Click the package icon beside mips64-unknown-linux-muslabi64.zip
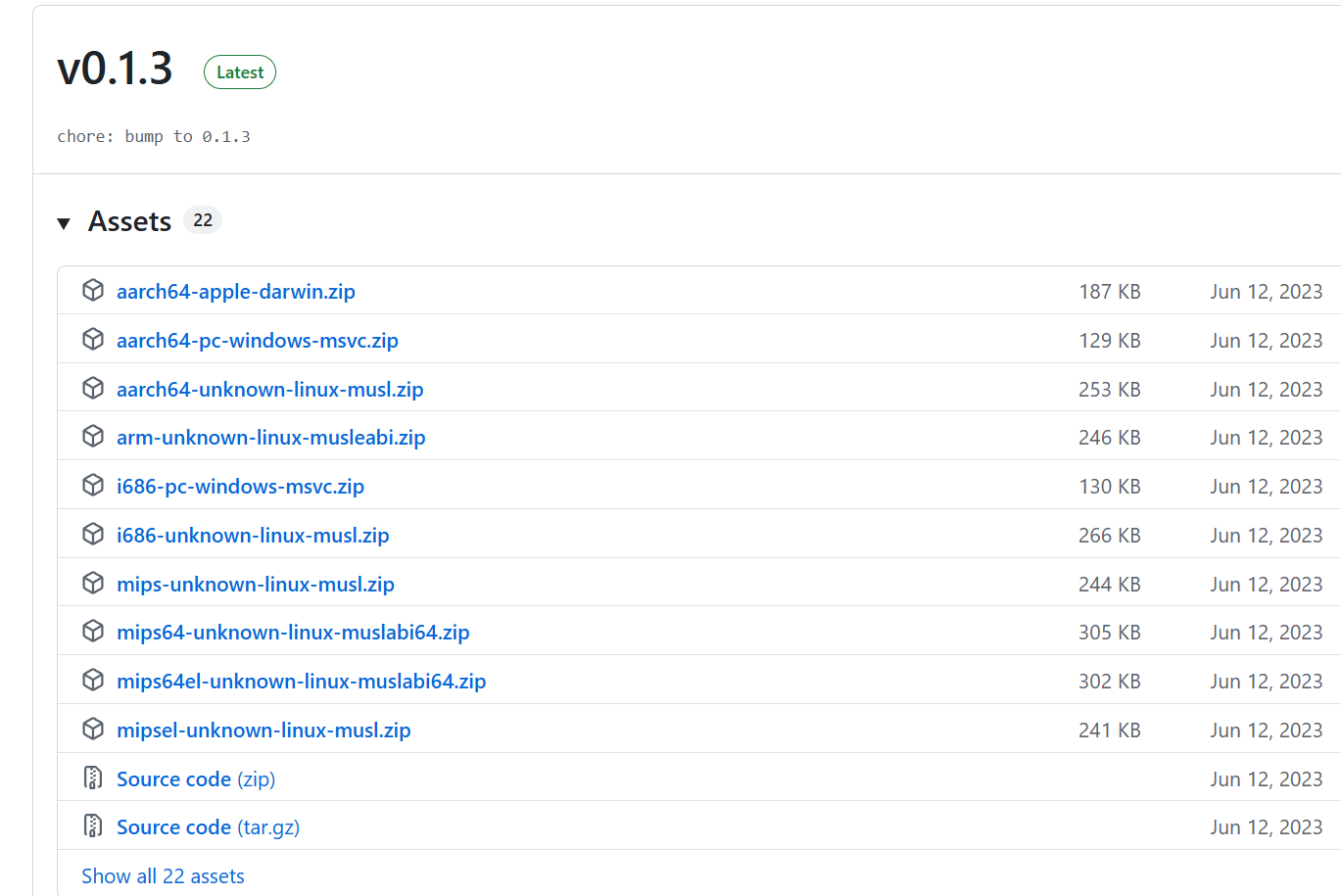 pyautogui.click(x=93, y=632)
